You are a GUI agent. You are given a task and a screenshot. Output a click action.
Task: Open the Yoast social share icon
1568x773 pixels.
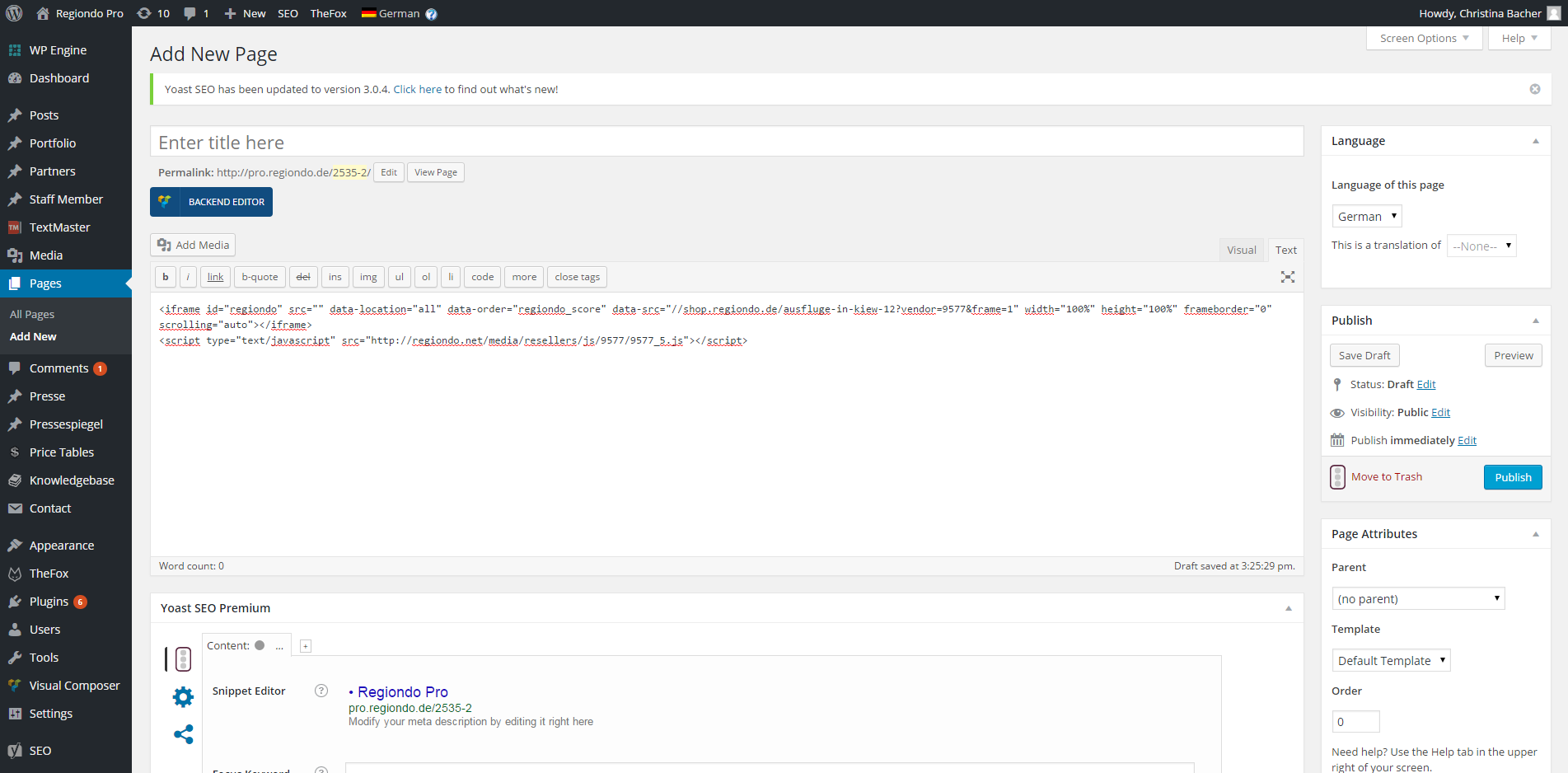coord(183,734)
